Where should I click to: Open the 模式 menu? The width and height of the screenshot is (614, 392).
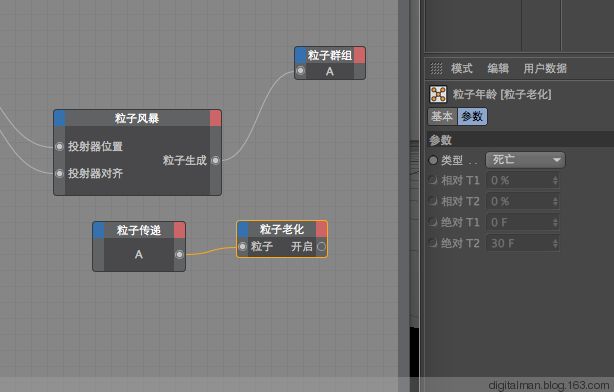pos(462,69)
